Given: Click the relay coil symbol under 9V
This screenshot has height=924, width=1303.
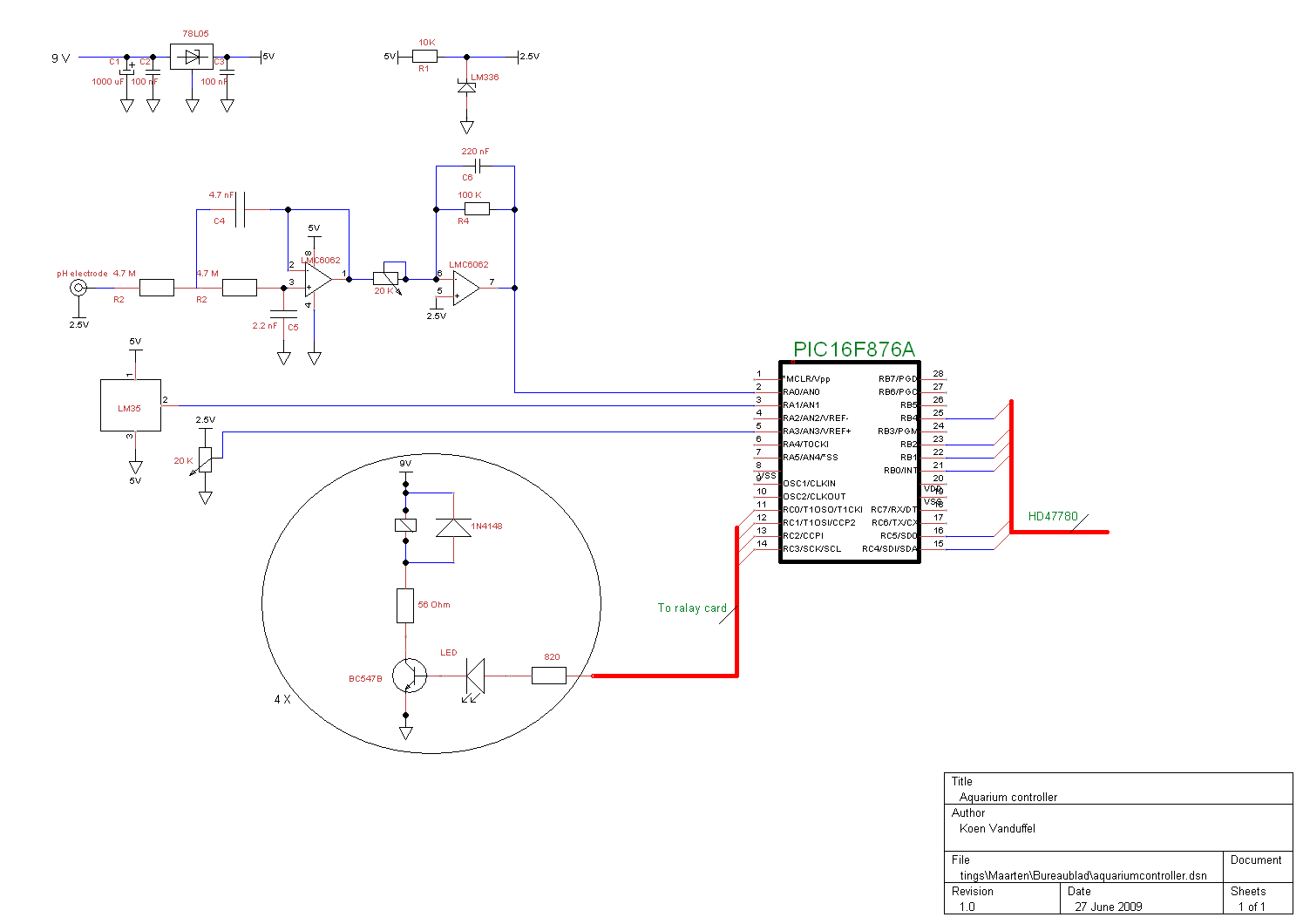Looking at the screenshot, I should pyautogui.click(x=405, y=525).
